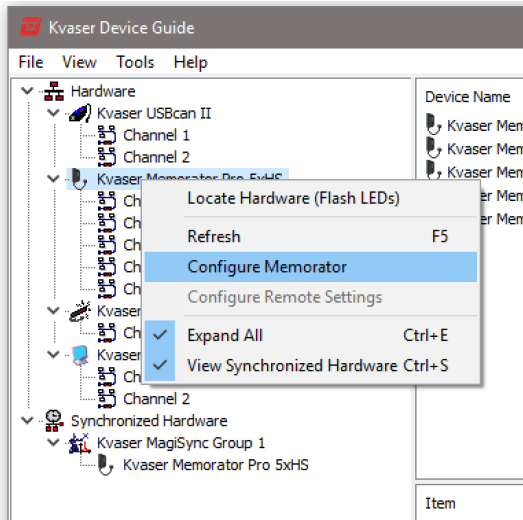Image resolution: width=523 pixels, height=520 pixels.
Task: Click the Kvaser Device Guide title bar logo
Action: pos(31,27)
